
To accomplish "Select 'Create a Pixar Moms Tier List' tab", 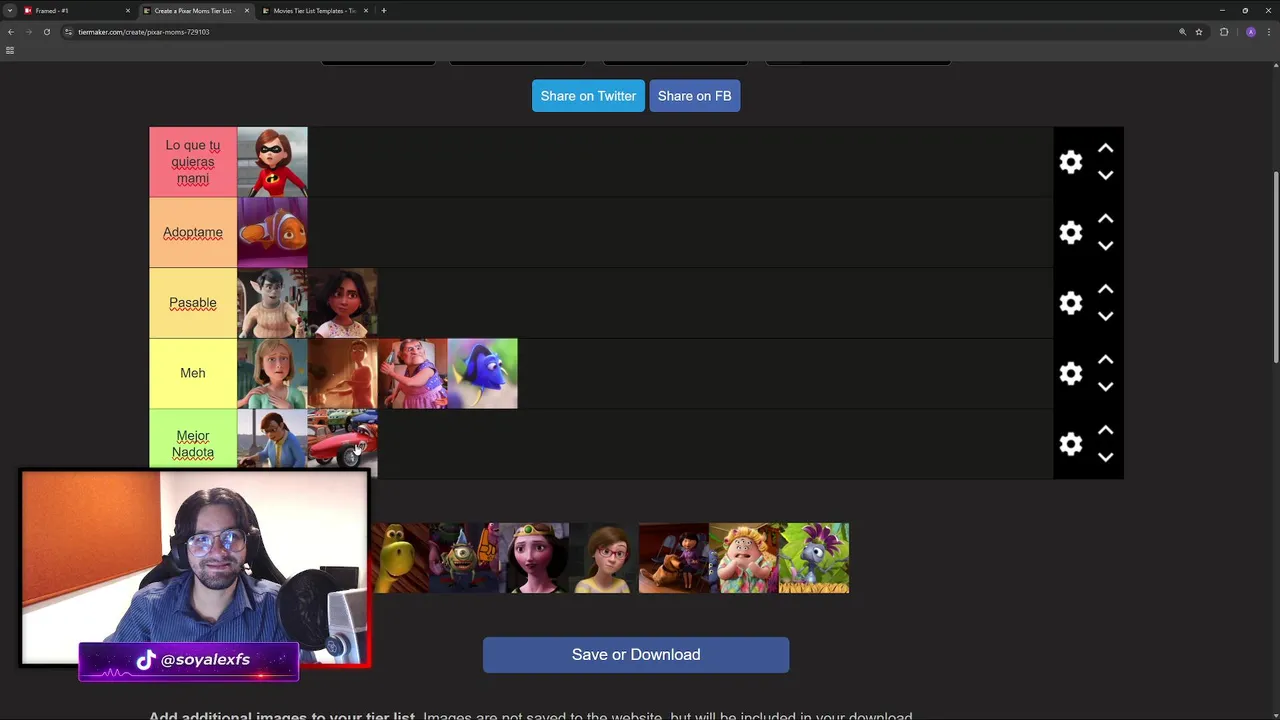I will (x=195, y=11).
